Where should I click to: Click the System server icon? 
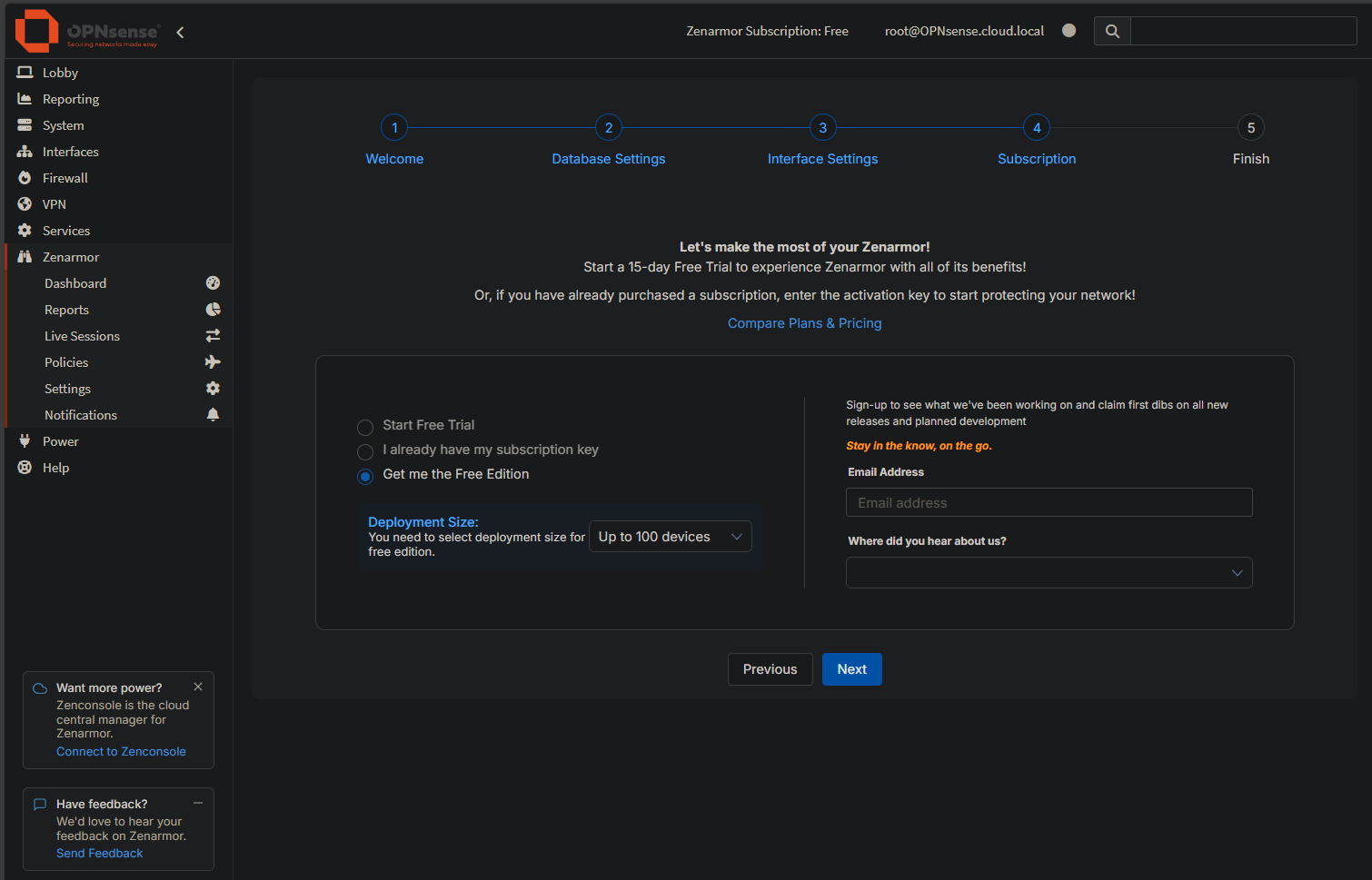[x=25, y=125]
